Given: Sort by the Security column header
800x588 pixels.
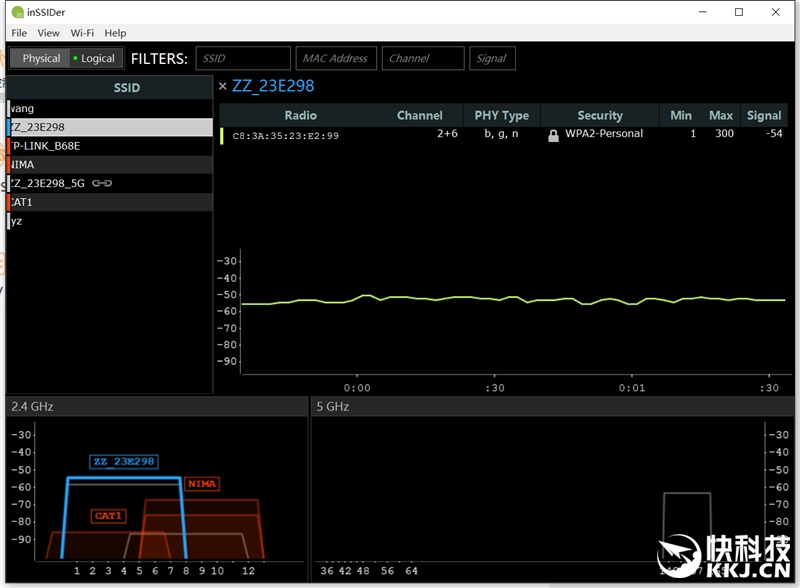Looking at the screenshot, I should [x=600, y=116].
